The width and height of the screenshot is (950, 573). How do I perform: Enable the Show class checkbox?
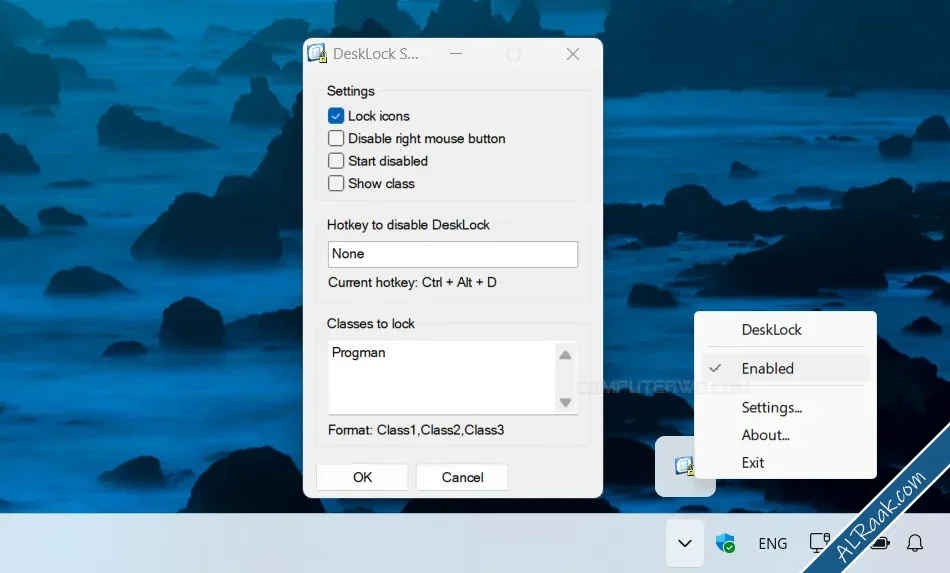[x=336, y=183]
